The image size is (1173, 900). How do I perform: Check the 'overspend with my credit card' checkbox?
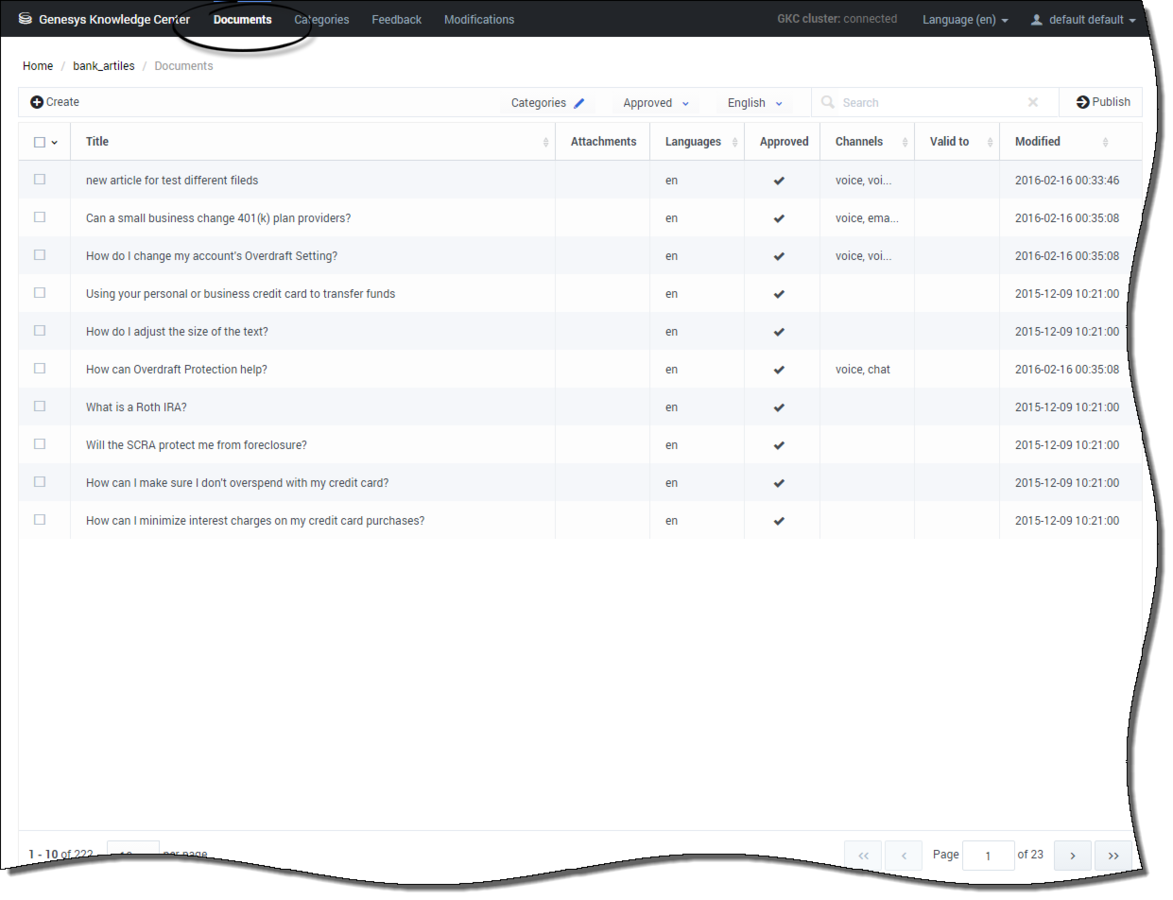[40, 482]
